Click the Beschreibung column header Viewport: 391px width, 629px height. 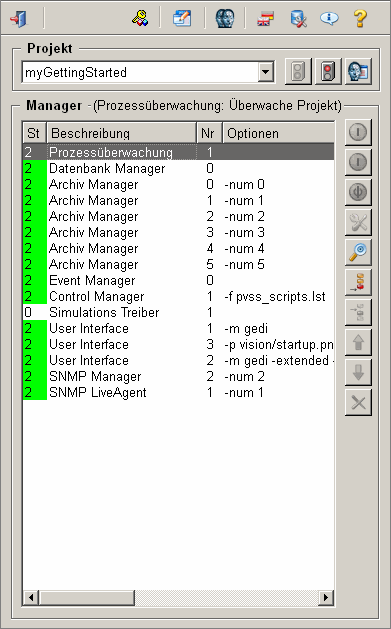(x=122, y=133)
